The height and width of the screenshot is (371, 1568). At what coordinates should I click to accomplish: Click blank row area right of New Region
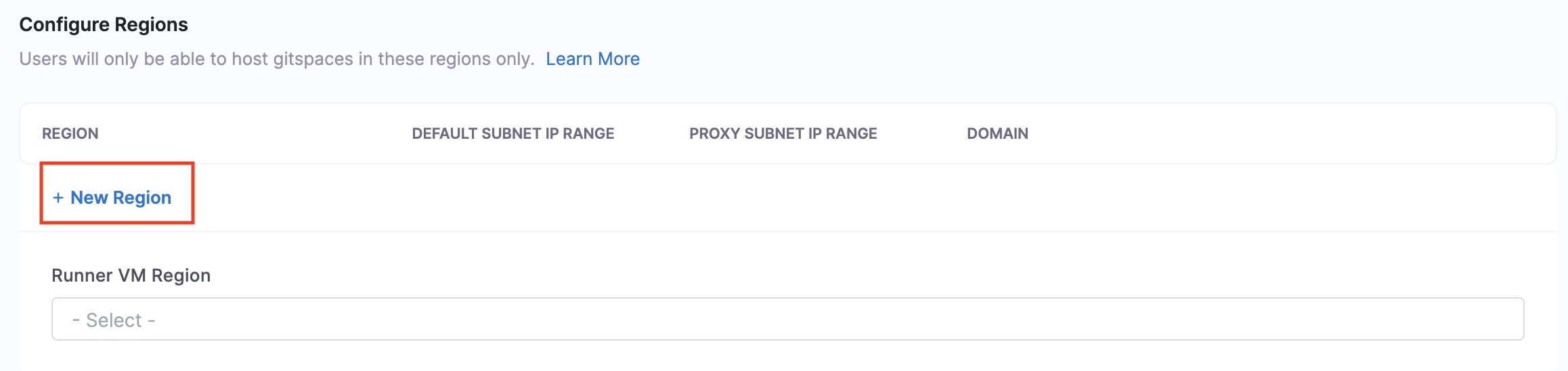click(x=812, y=198)
